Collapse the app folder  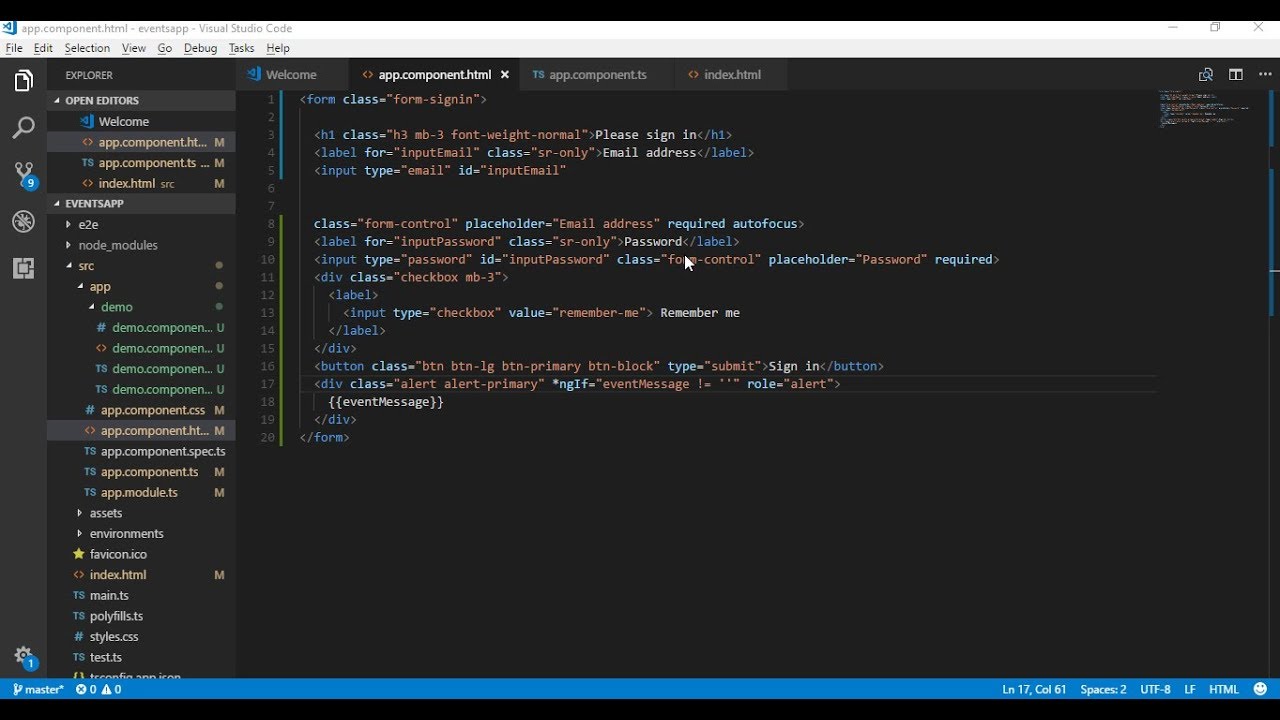tap(141, 286)
